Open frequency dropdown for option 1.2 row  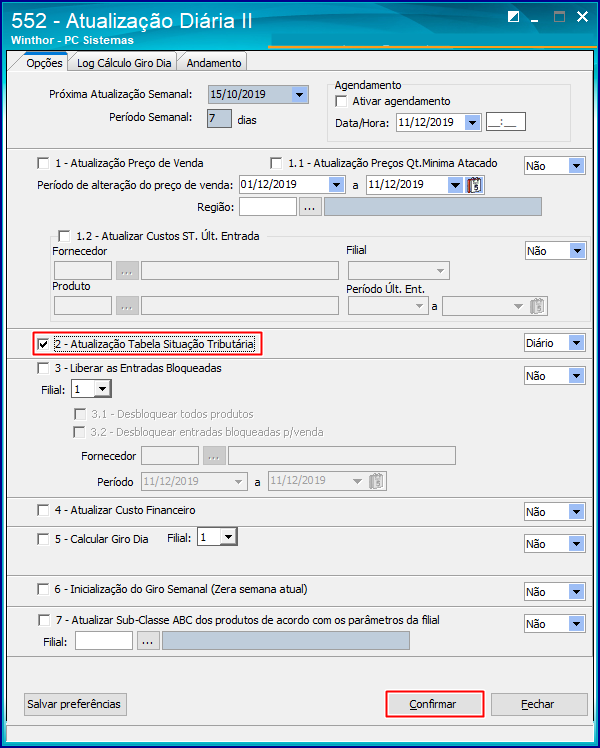coord(576,251)
